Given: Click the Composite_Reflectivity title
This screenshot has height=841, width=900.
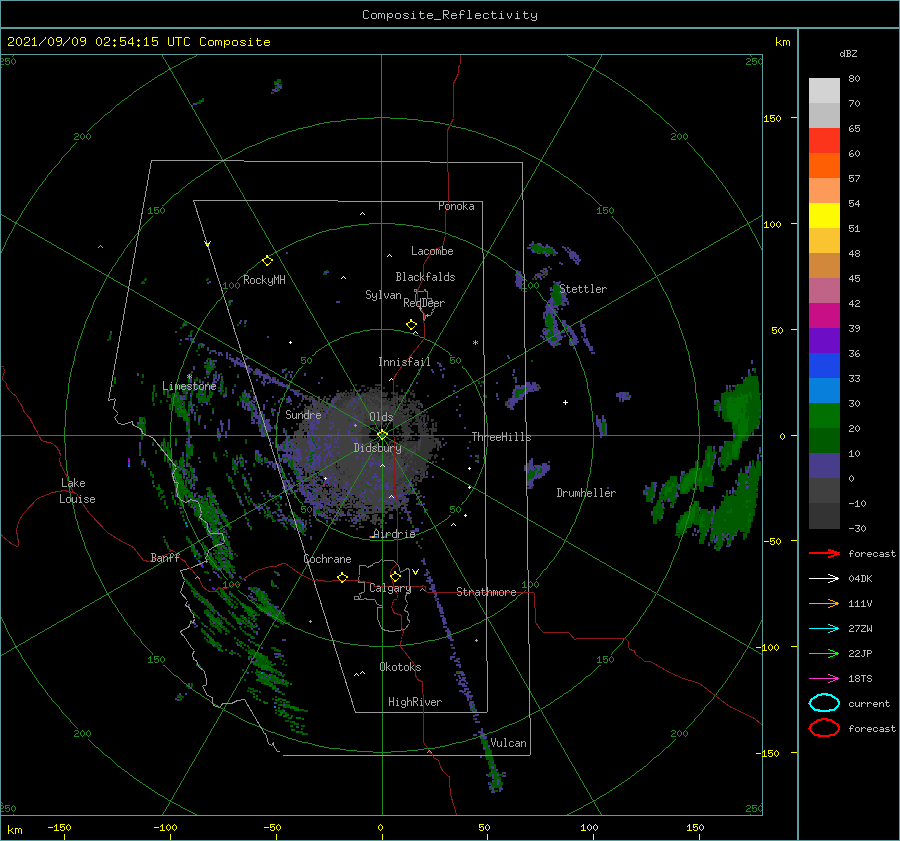Looking at the screenshot, I should (x=450, y=15).
